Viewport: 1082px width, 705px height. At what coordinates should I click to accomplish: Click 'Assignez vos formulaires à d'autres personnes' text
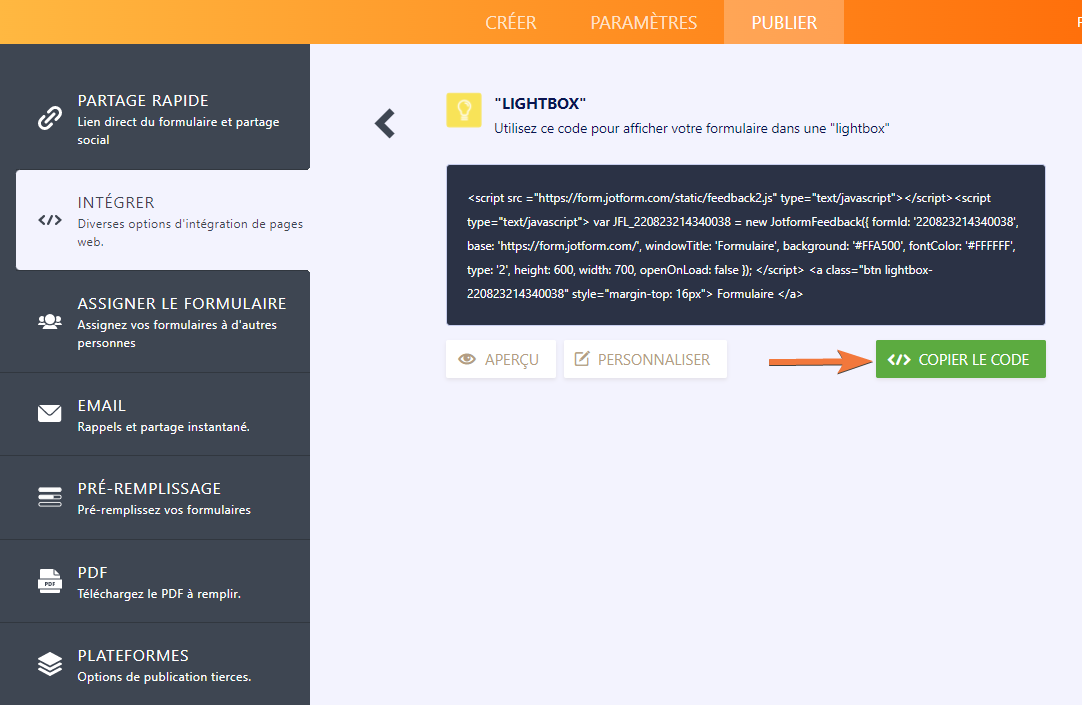177,334
